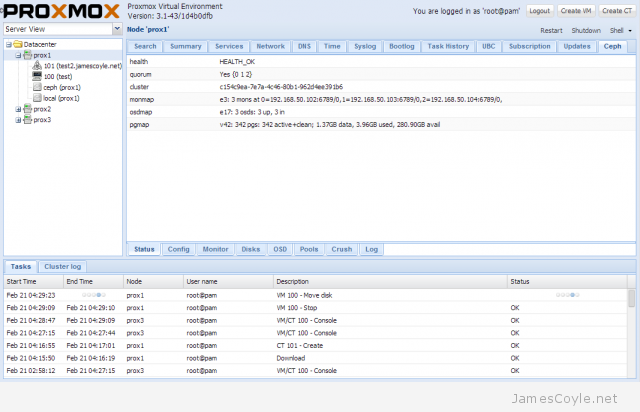The height and width of the screenshot is (412, 640).
Task: Collapse the prox1 tree node
Action: pos(18,55)
